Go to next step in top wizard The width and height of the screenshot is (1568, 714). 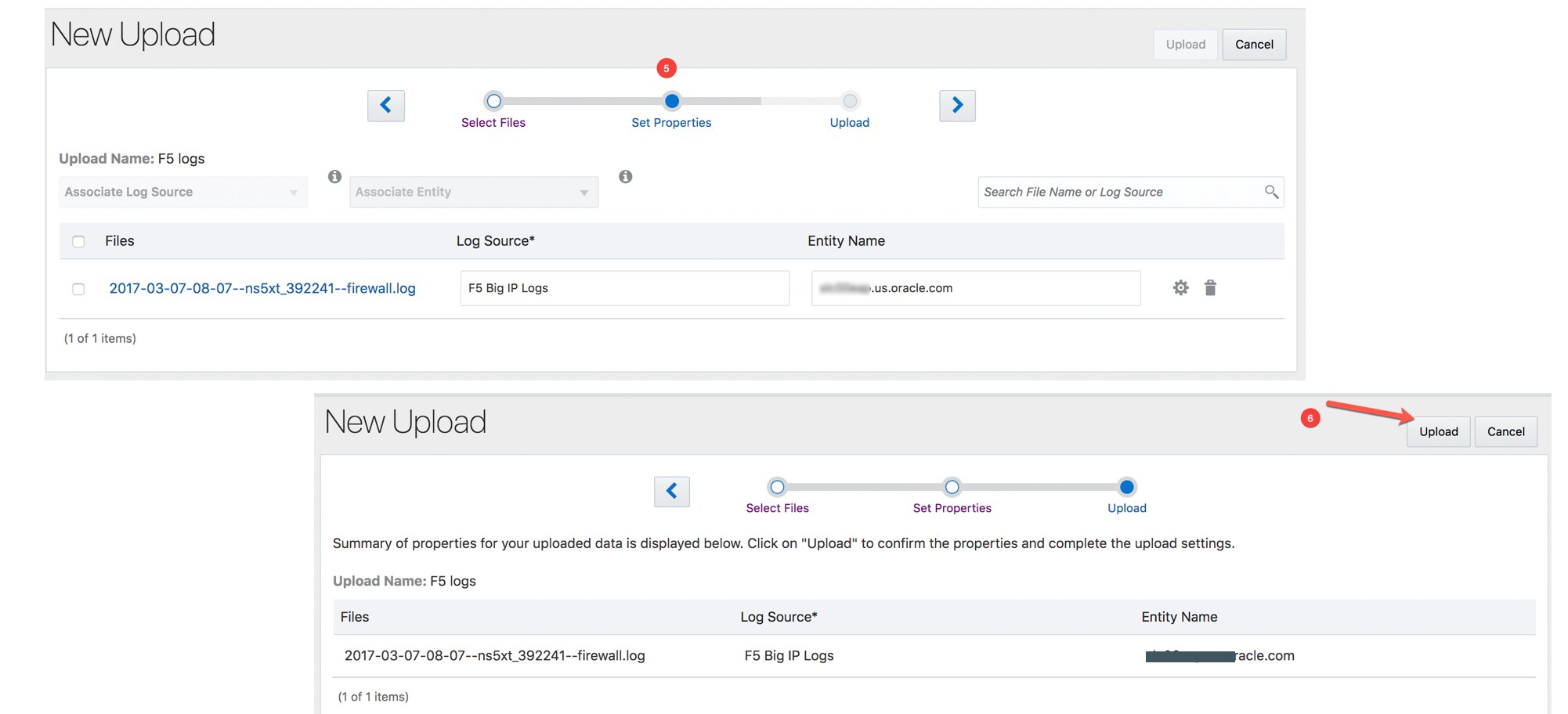coord(957,106)
